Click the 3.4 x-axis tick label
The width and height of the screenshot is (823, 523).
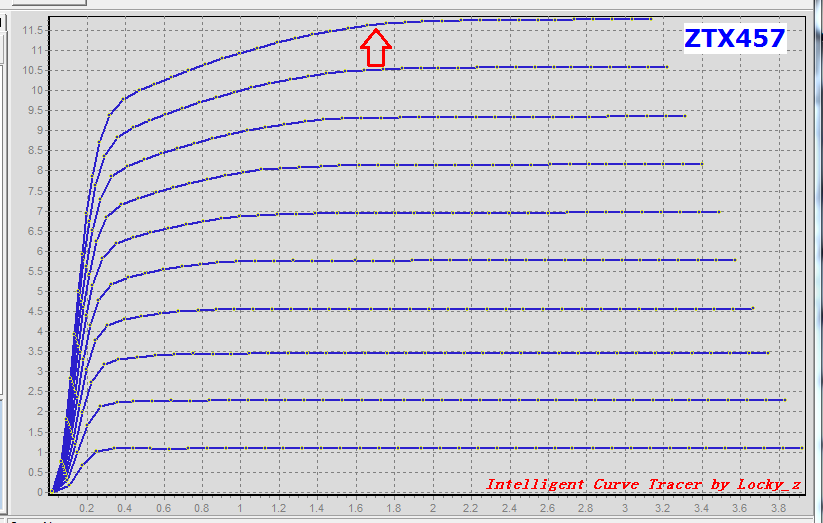(701, 508)
